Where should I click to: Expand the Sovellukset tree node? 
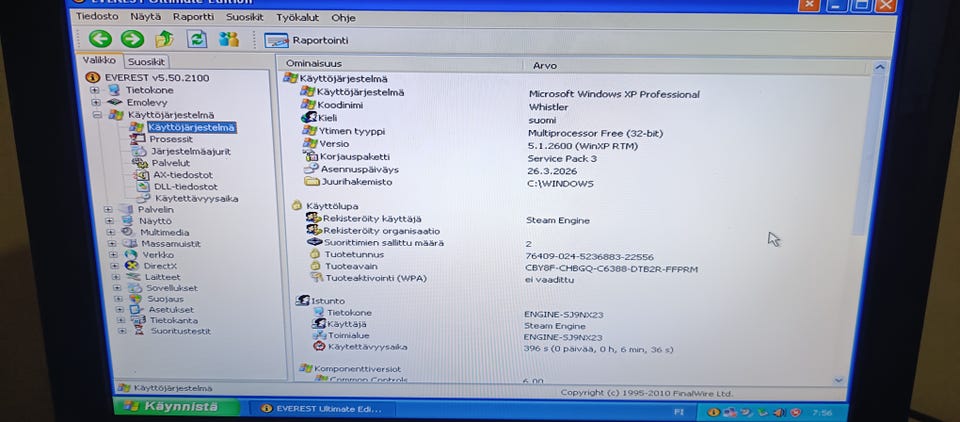[117, 288]
